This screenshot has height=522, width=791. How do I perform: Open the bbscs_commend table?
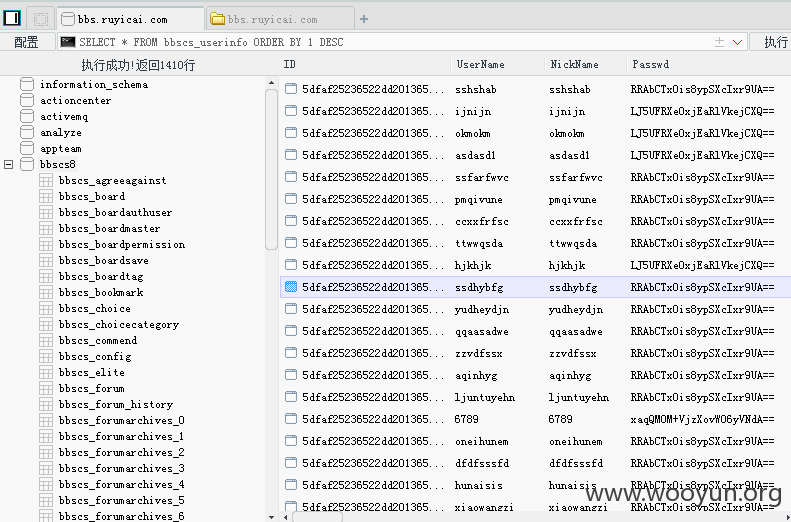point(98,340)
